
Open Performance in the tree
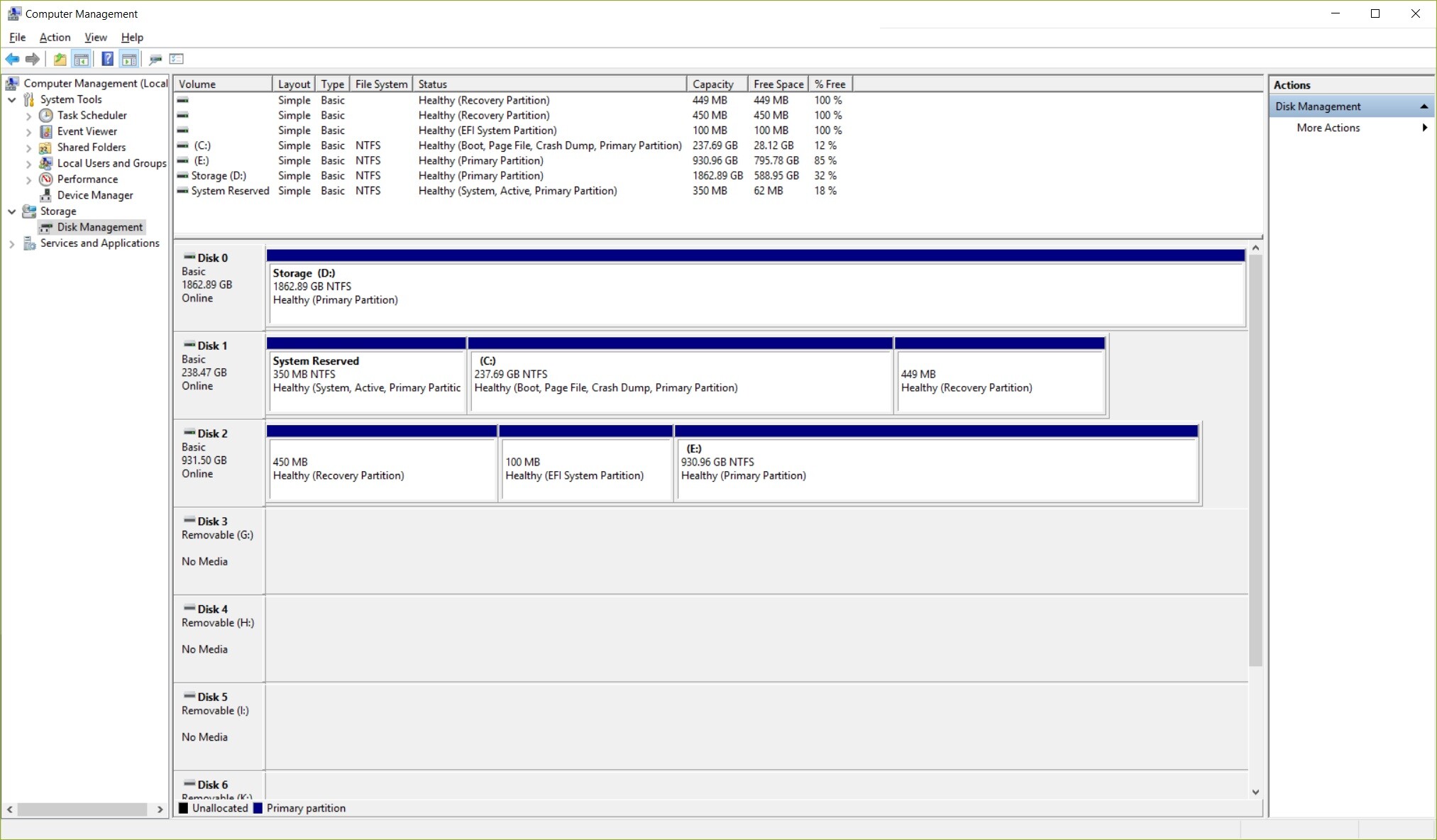point(87,179)
